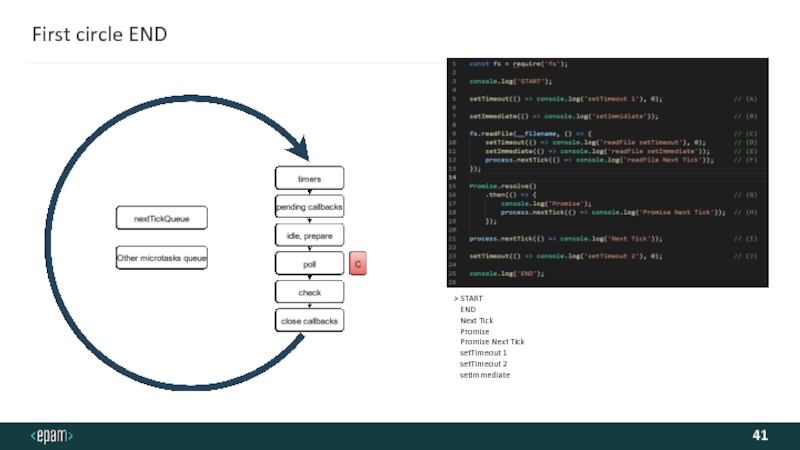Screen dimensions: 800x450
Task: Select the timers phase box
Action: click(x=310, y=178)
